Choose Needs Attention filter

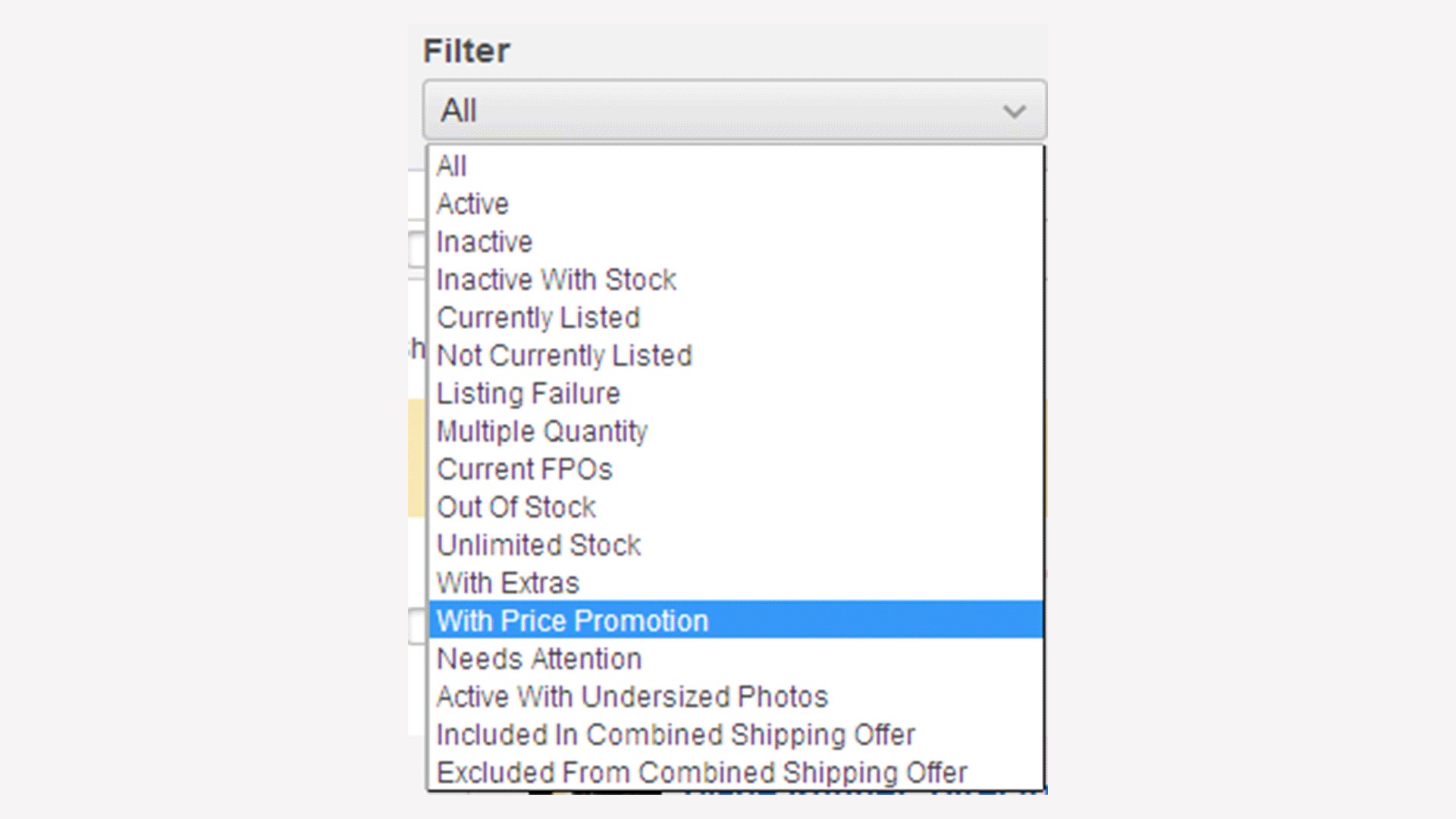pos(538,658)
